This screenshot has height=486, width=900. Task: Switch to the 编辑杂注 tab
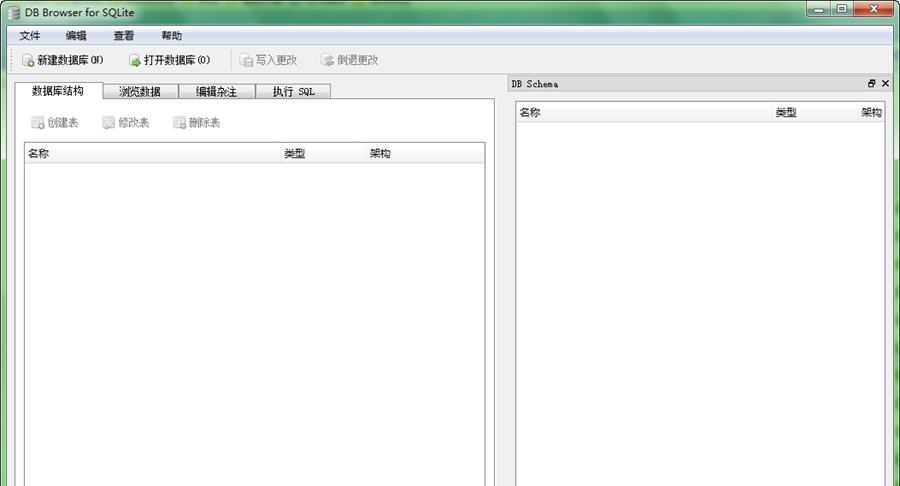pos(216,91)
